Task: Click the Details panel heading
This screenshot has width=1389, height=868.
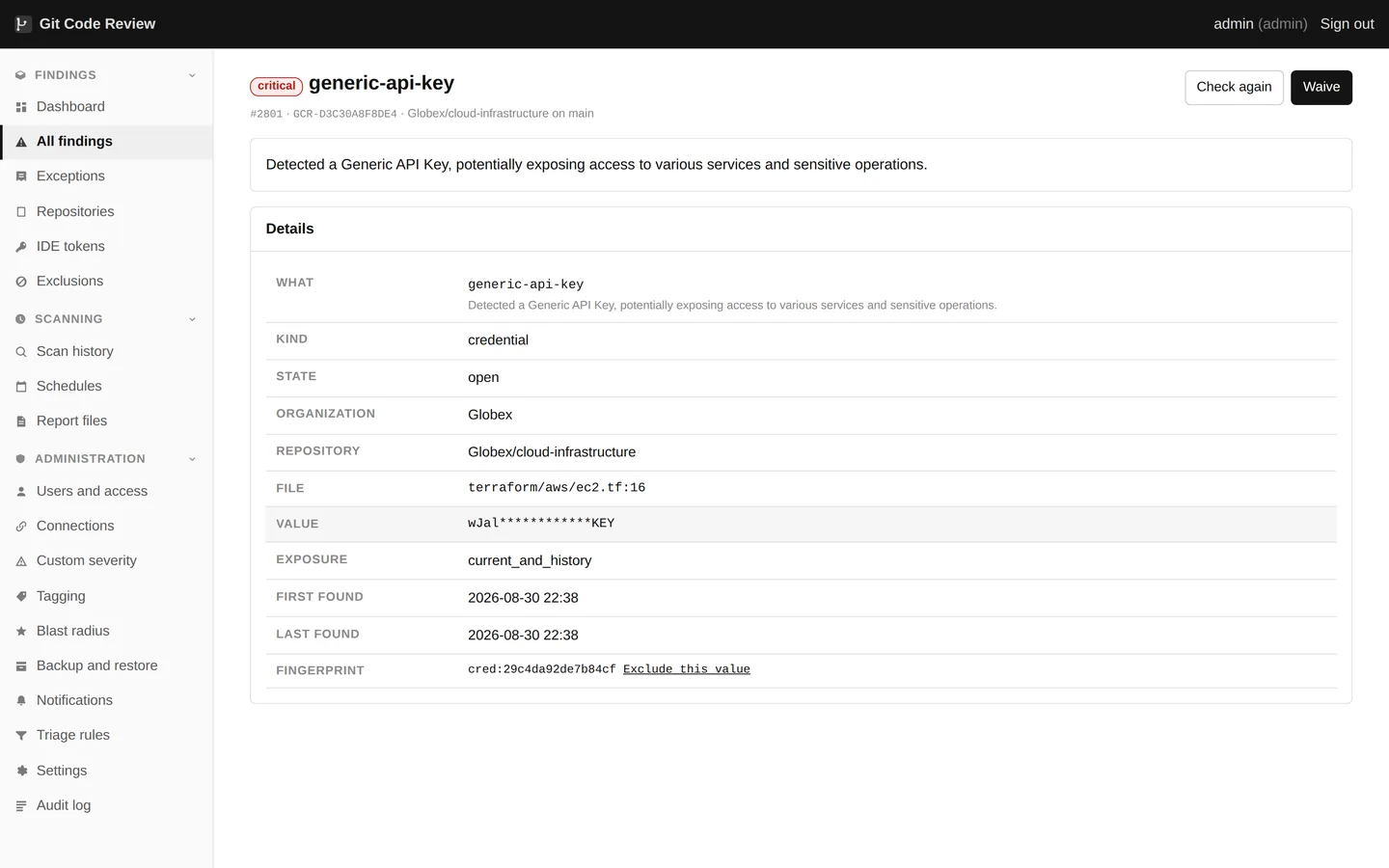Action: click(x=290, y=230)
